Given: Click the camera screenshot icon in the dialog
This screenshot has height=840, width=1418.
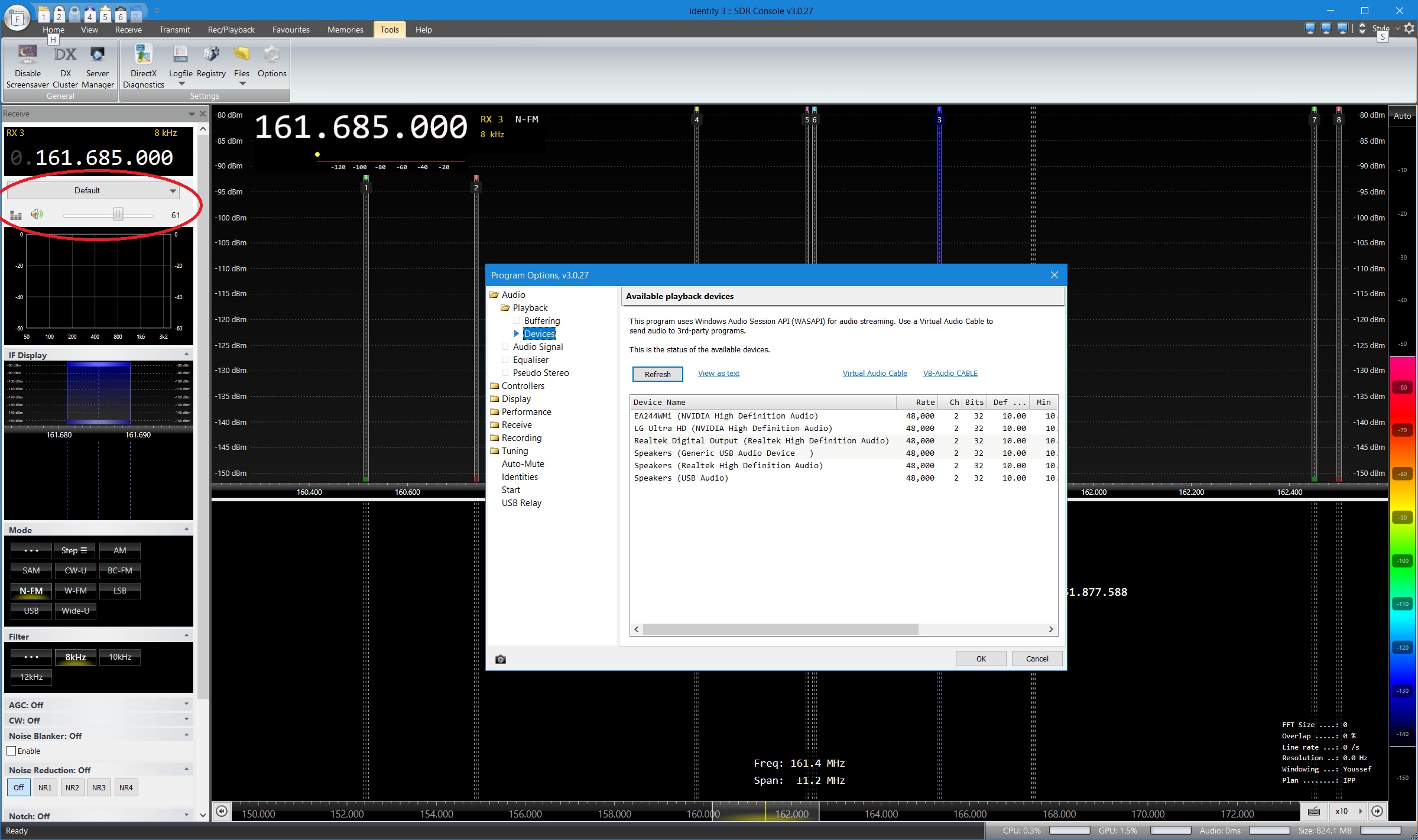Looking at the screenshot, I should click(501, 659).
